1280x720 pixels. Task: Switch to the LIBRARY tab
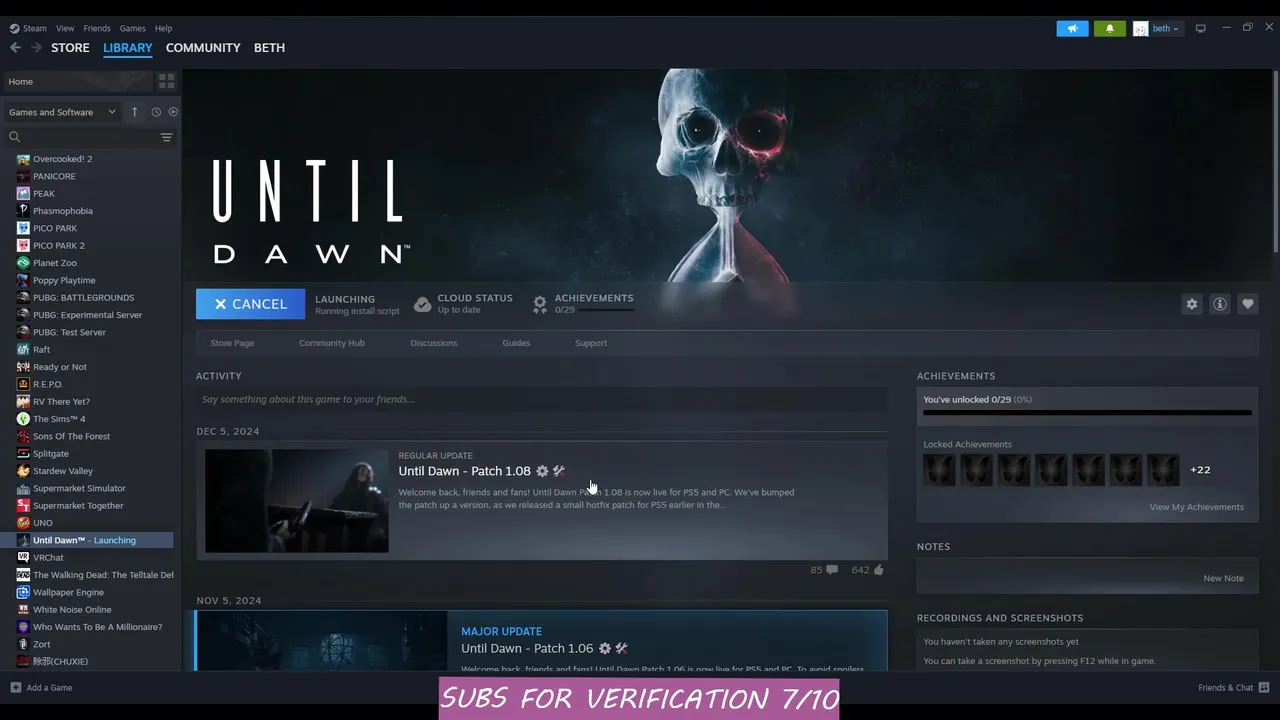(x=128, y=47)
